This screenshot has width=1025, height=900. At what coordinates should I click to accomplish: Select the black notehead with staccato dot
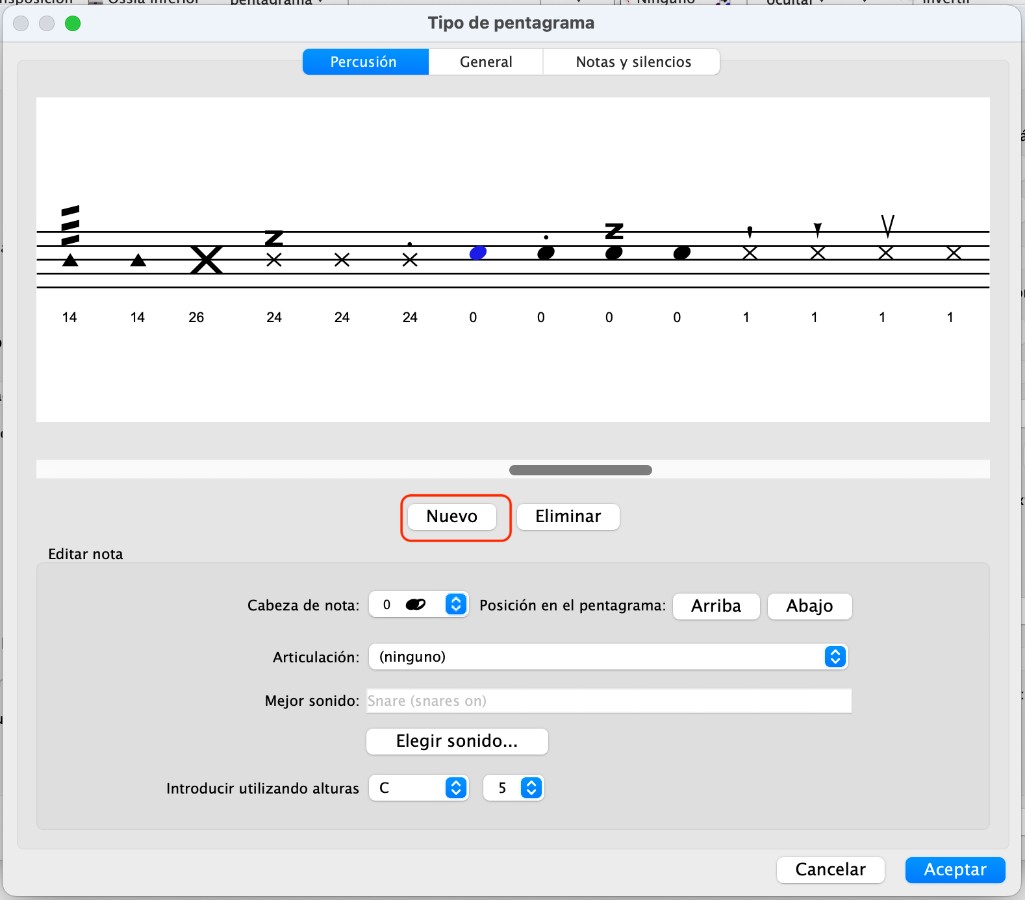pyautogui.click(x=546, y=253)
